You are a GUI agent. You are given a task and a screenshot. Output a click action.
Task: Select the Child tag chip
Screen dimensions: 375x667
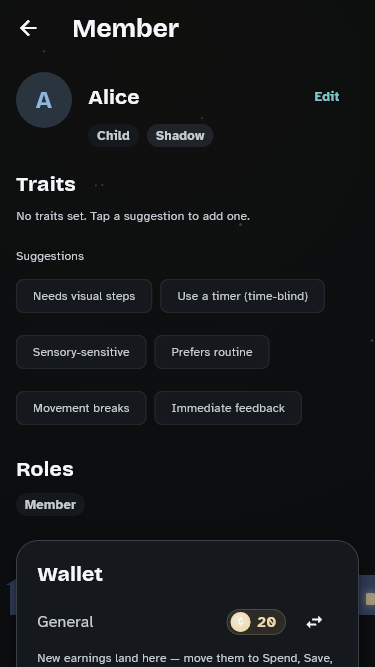(x=113, y=136)
